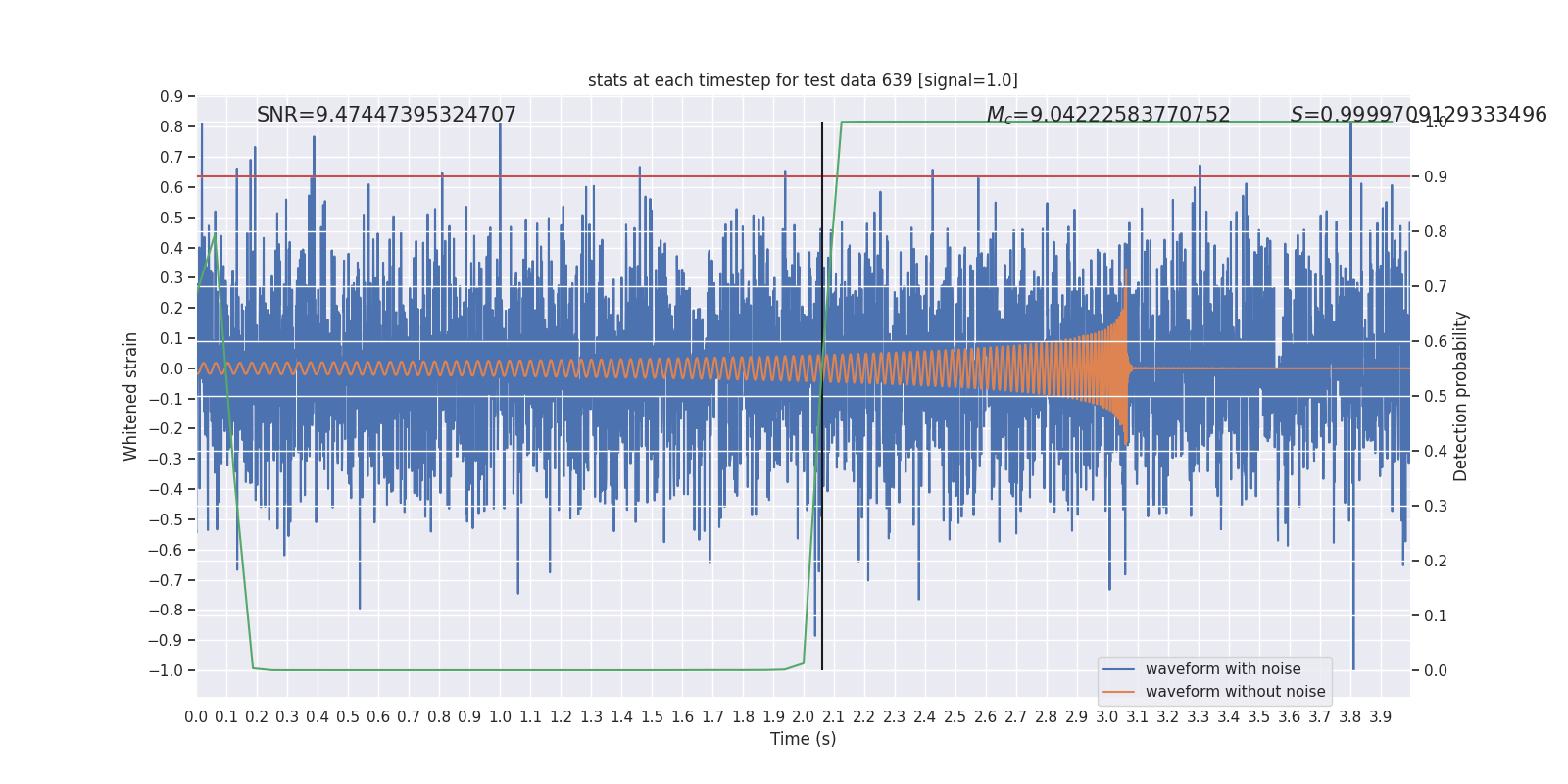Viewport: 1568px width, 784px height.
Task: Click the 2.0 tick on the Time axis
Action: click(804, 717)
